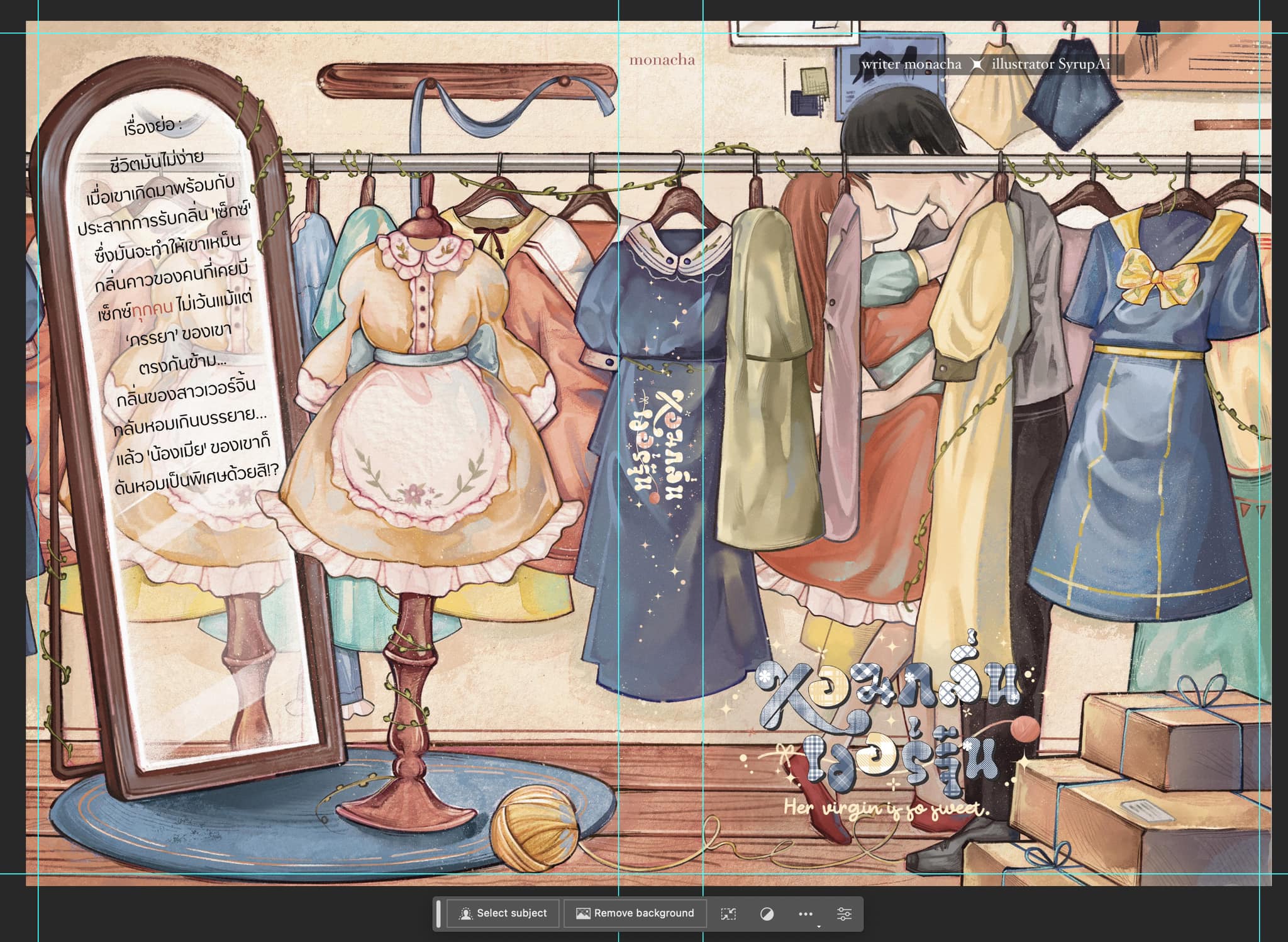The image size is (1288, 942).
Task: Click the person silhouette icon on Select subject
Action: coord(465,914)
